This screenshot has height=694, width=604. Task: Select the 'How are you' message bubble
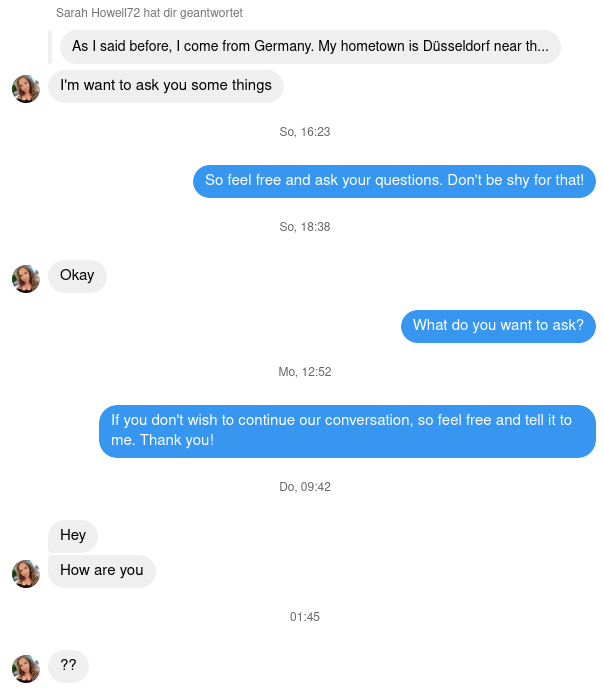(102, 571)
